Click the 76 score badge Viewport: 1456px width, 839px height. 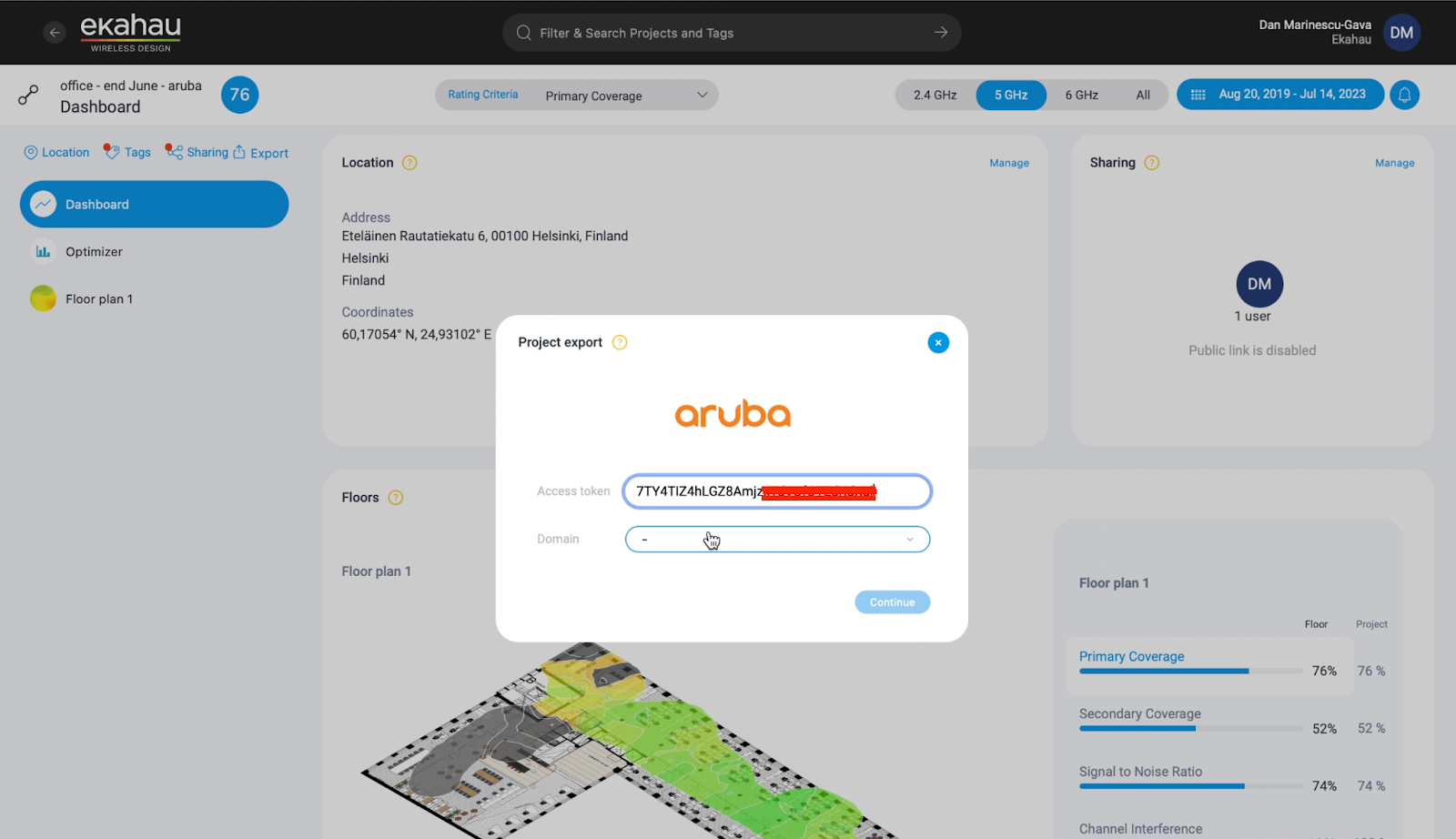coord(239,95)
